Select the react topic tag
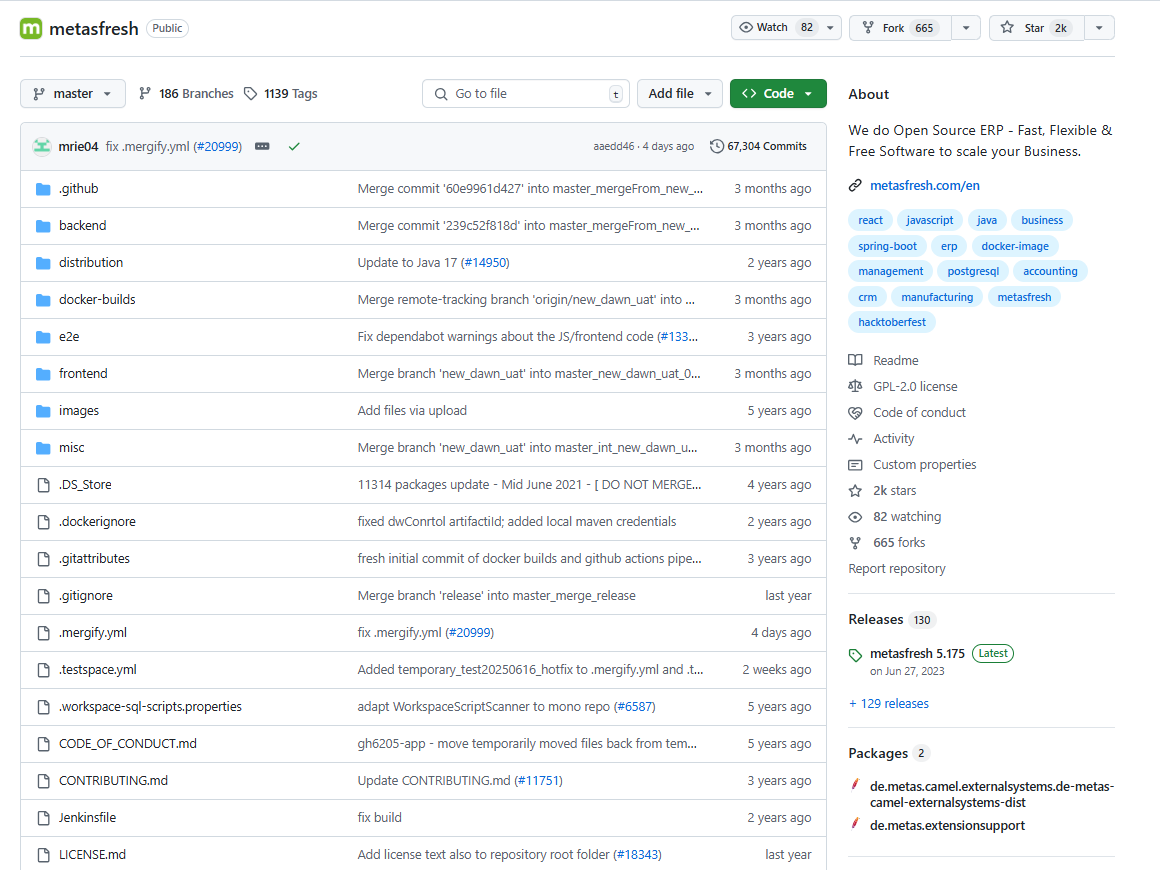Viewport: 1160px width, 870px height. pos(870,220)
